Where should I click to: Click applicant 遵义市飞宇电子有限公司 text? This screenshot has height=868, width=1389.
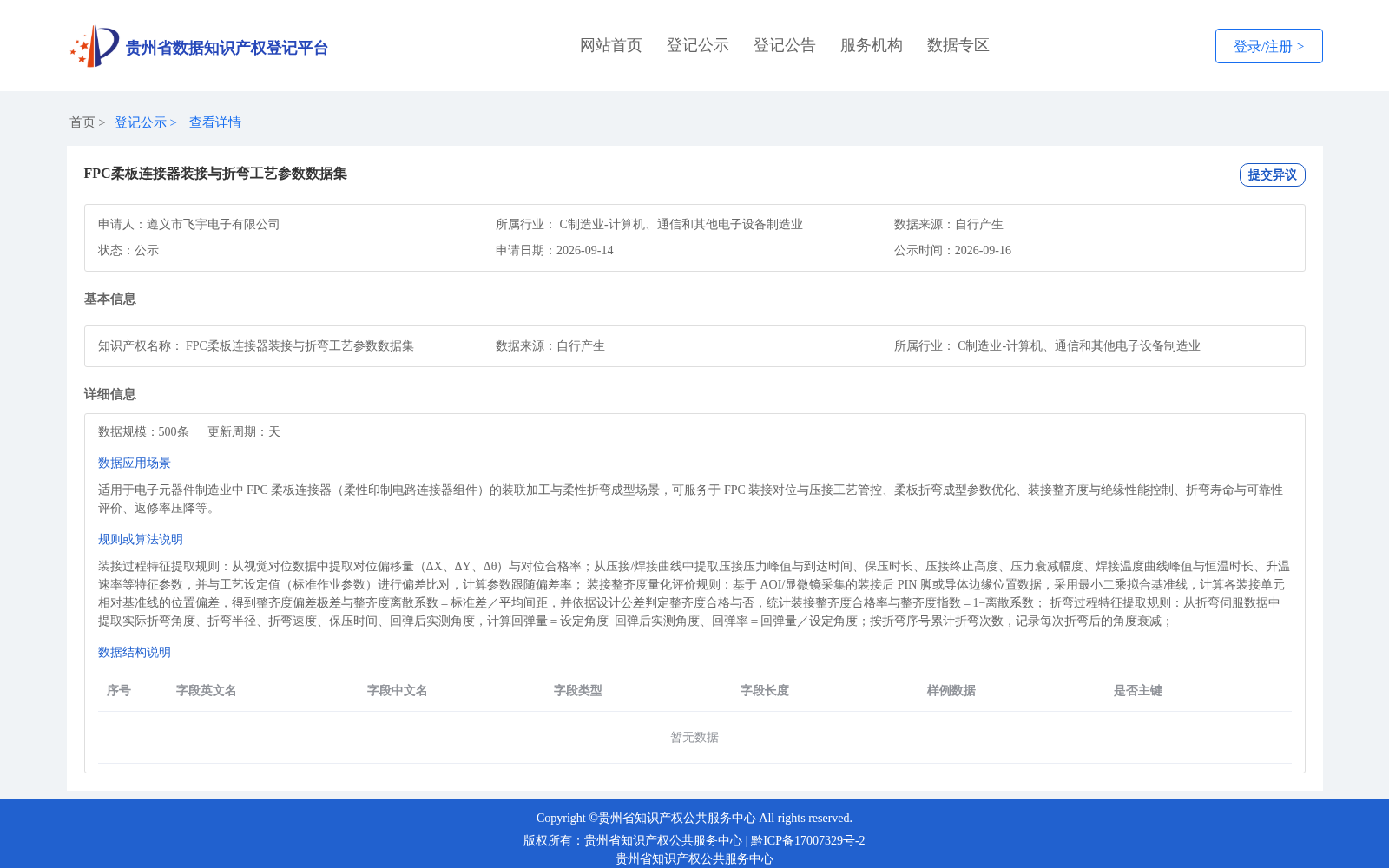point(214,224)
